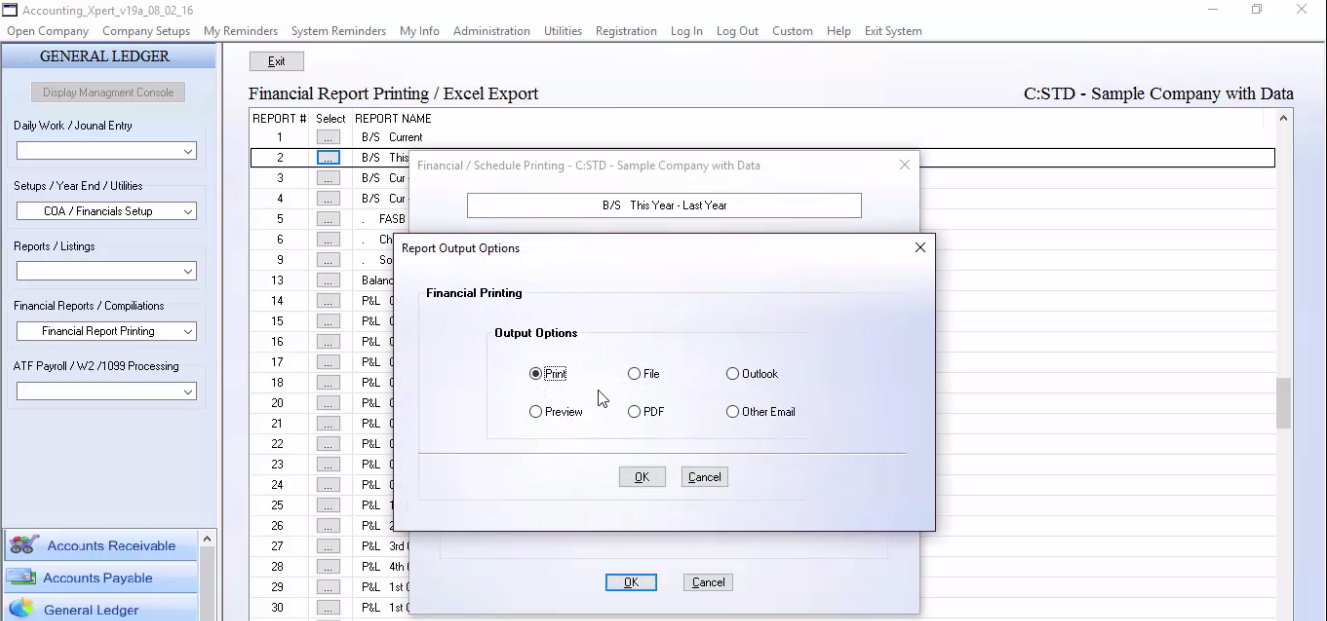Select the Other Email output option

pyautogui.click(x=731, y=411)
